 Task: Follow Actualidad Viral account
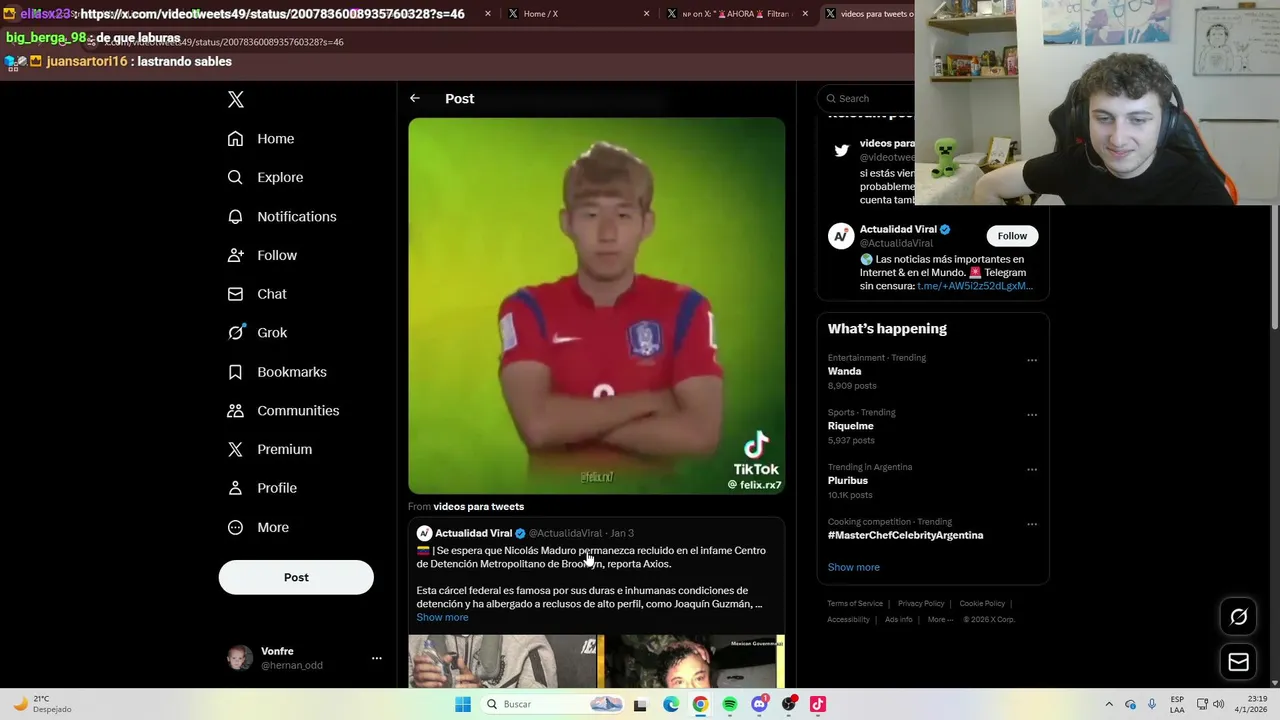1012,236
